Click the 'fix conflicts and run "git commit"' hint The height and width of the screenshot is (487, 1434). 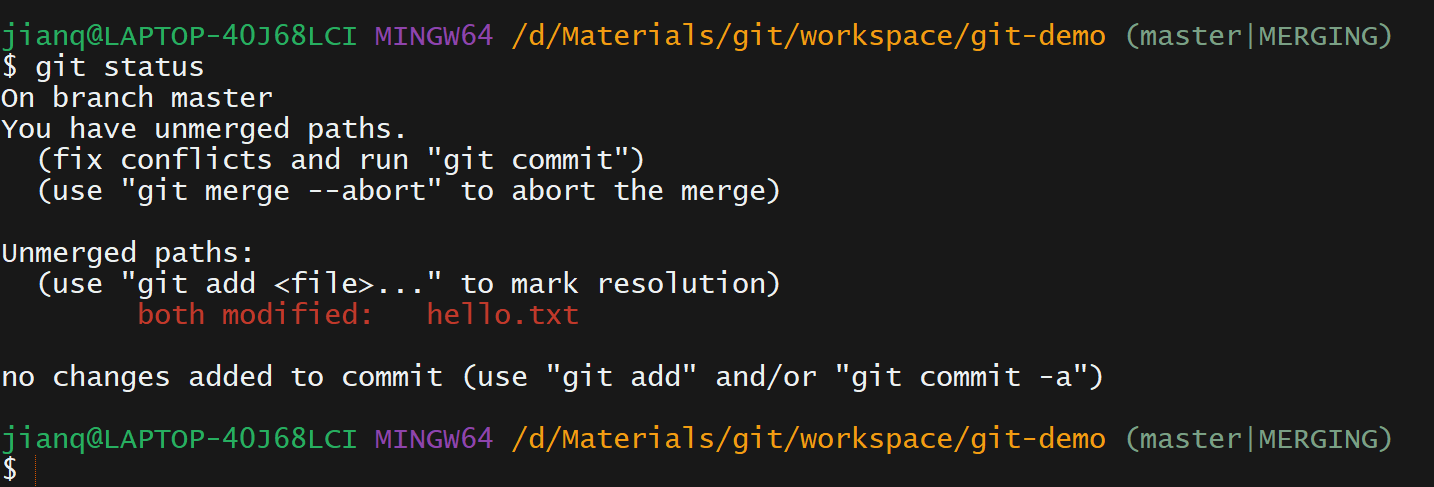tap(341, 159)
